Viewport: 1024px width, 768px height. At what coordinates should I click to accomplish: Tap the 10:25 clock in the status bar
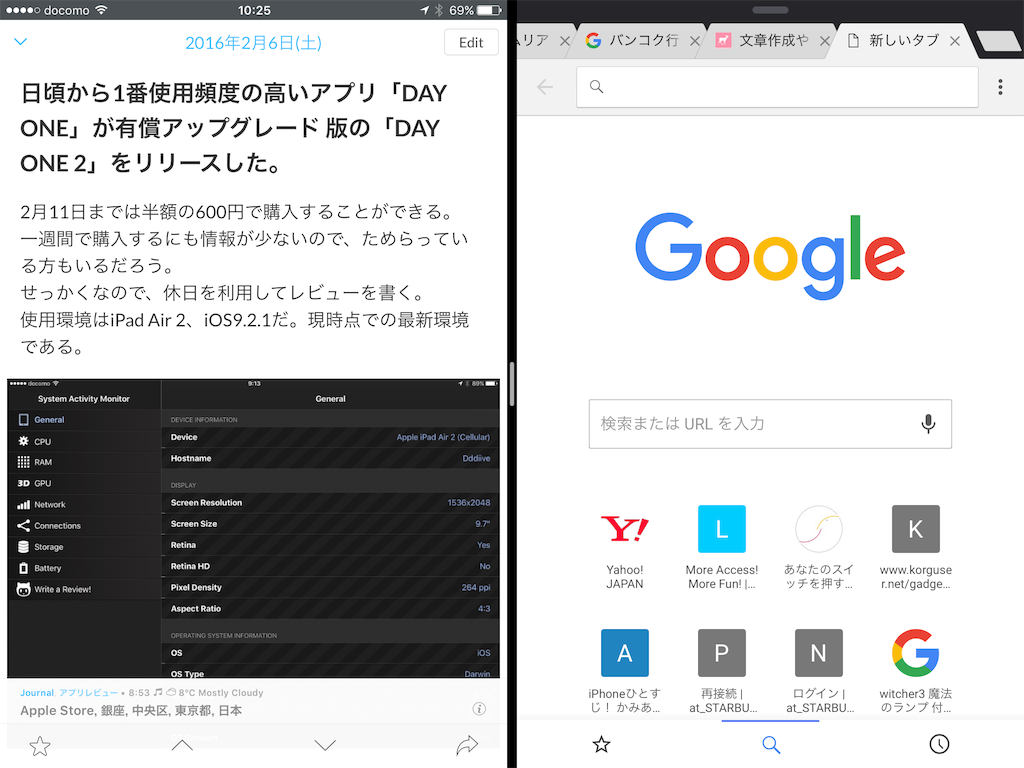(253, 10)
